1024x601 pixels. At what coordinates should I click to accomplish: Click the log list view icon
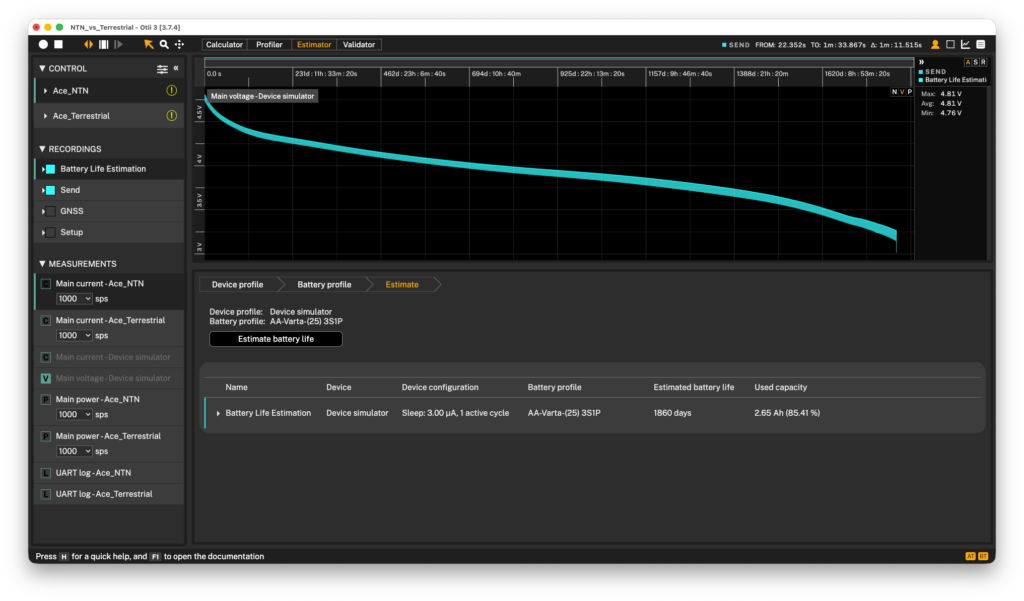[x=980, y=44]
